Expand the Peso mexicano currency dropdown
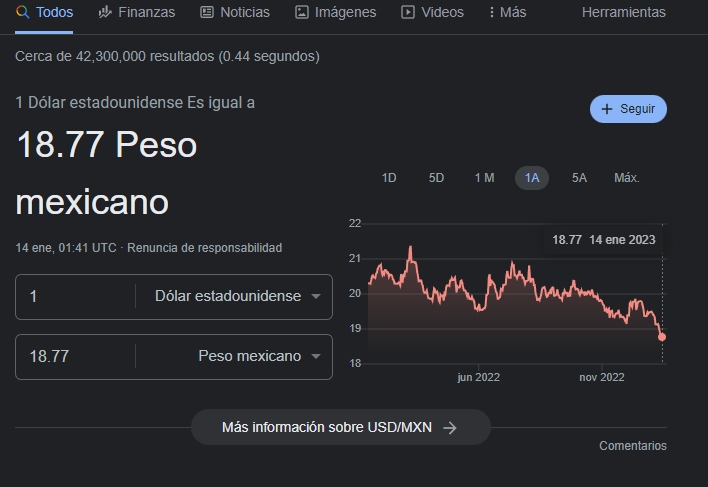708x487 pixels. coord(316,357)
